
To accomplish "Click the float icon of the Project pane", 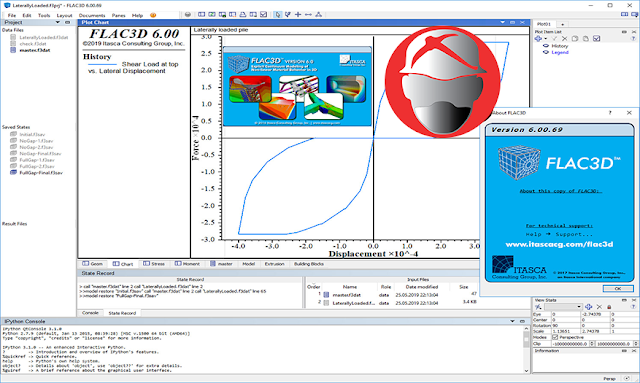I will 68,22.
